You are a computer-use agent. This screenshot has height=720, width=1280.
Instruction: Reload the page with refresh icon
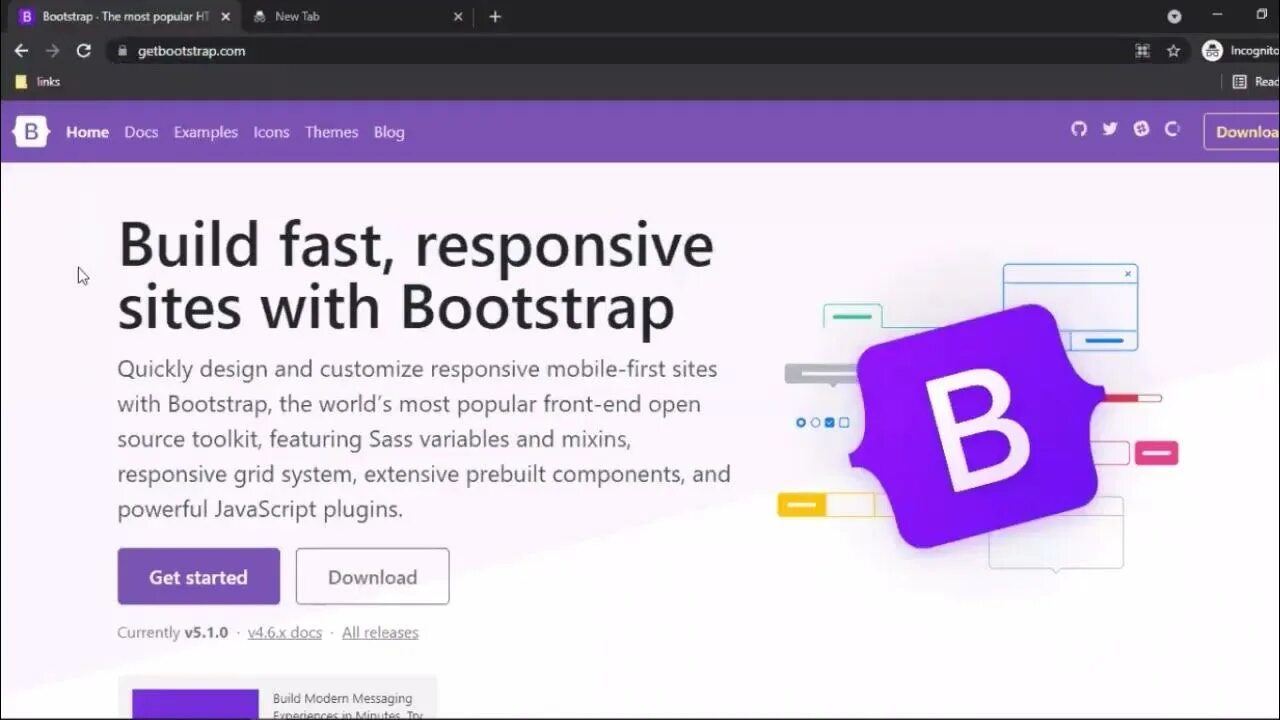click(x=84, y=51)
